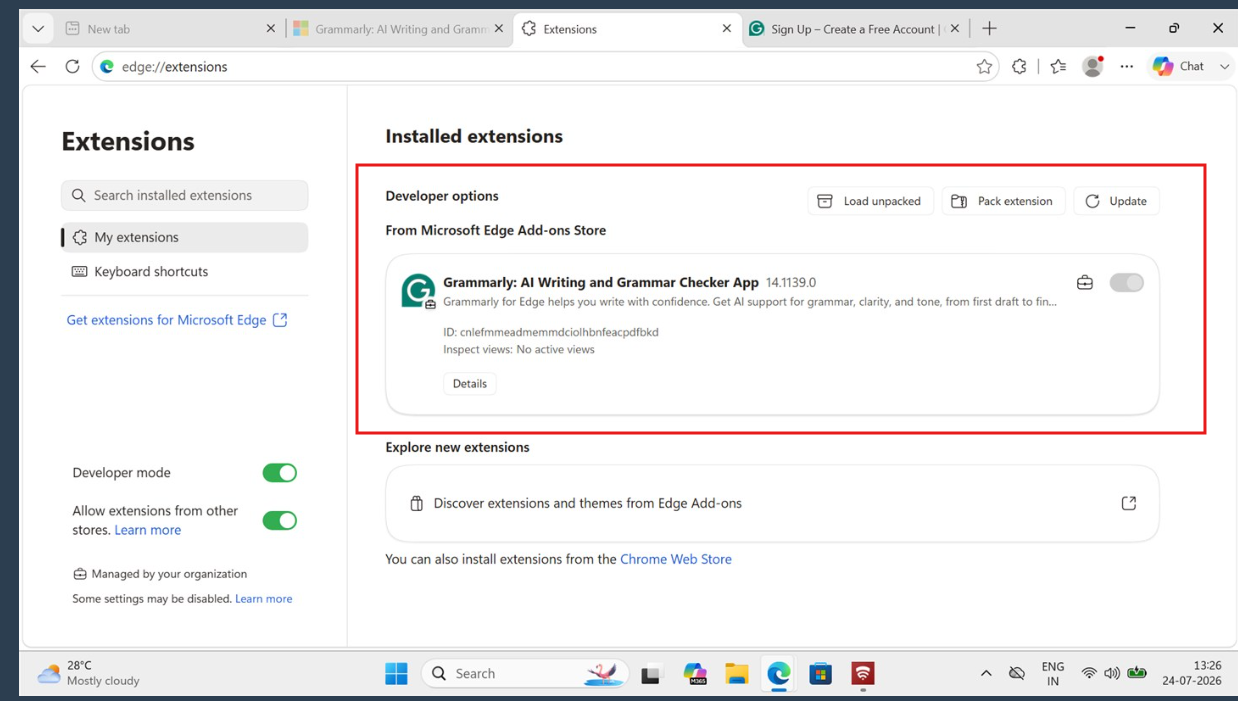Open the red Wi-Fi app taskbar icon
This screenshot has height=701, width=1238.
coord(863,674)
